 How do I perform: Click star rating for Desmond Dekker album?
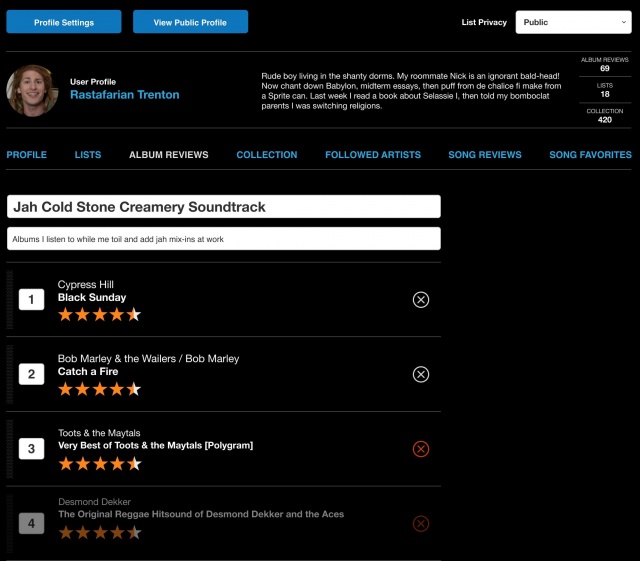[100, 532]
